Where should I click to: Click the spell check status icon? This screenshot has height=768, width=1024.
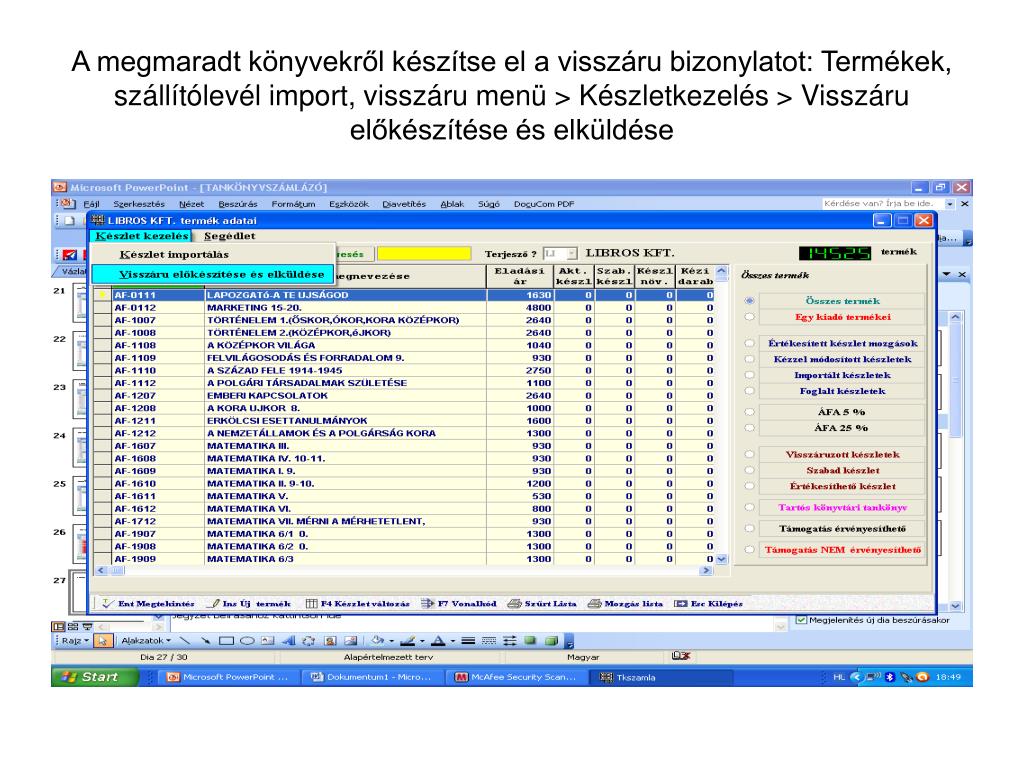coord(680,656)
